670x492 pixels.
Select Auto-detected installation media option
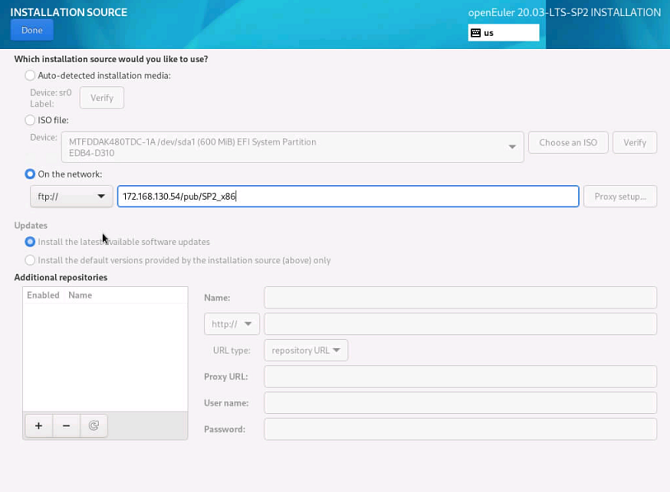(30, 75)
